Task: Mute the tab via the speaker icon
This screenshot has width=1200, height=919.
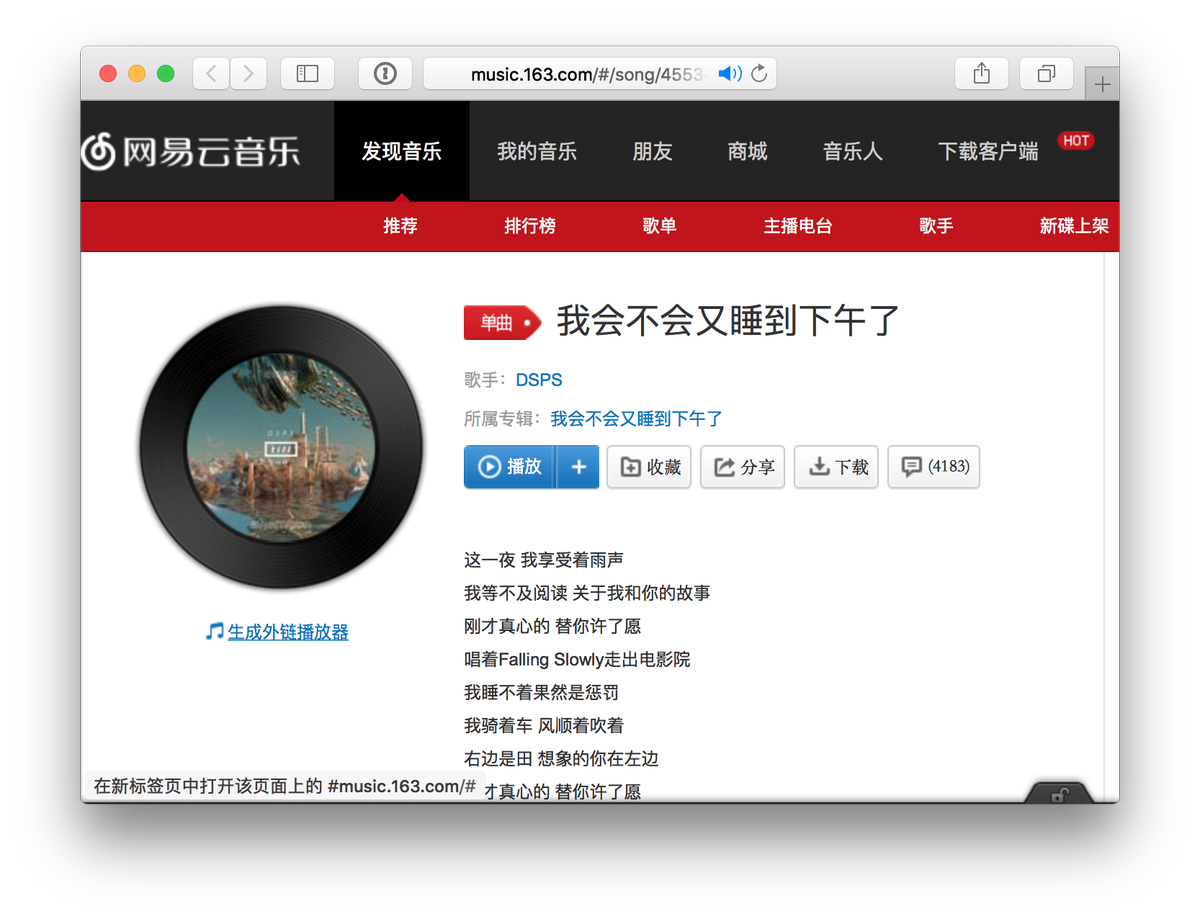Action: click(x=729, y=73)
